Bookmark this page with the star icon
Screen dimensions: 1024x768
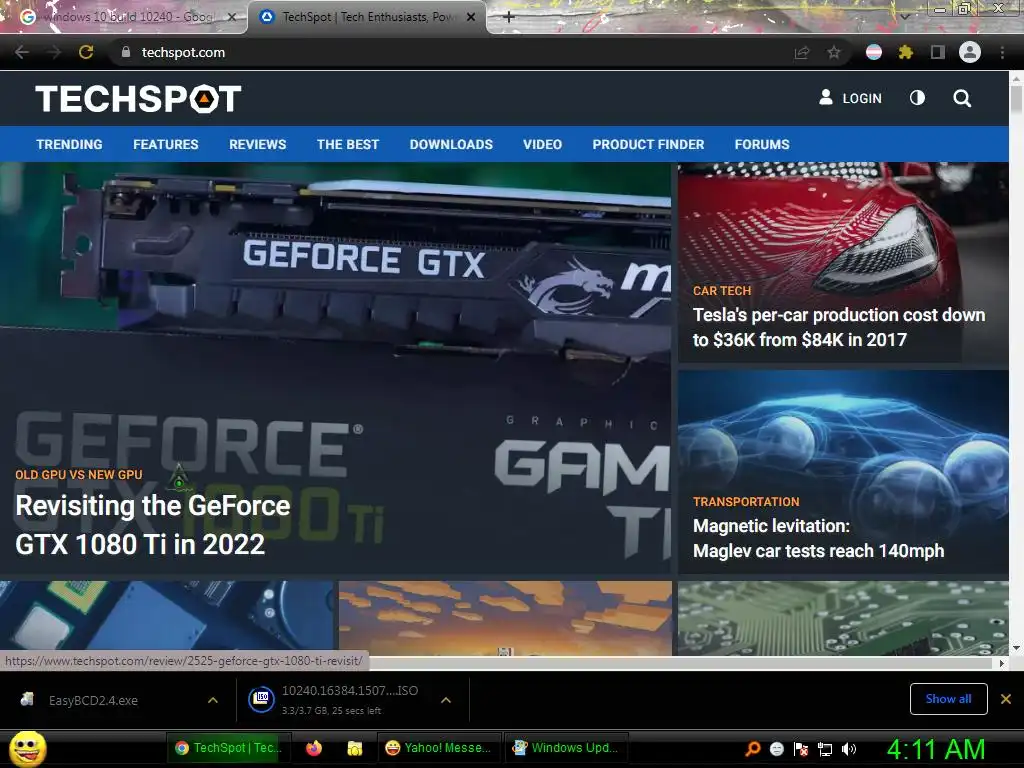tap(834, 52)
